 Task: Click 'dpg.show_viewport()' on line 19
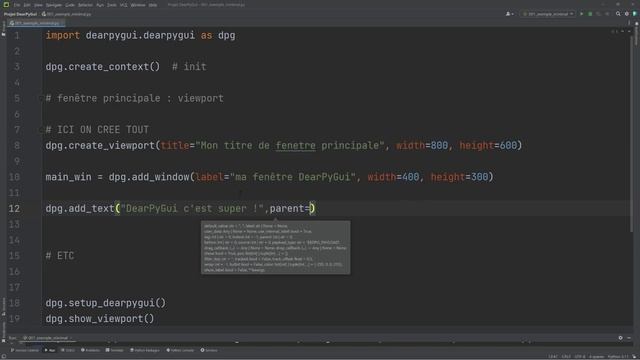coord(100,319)
